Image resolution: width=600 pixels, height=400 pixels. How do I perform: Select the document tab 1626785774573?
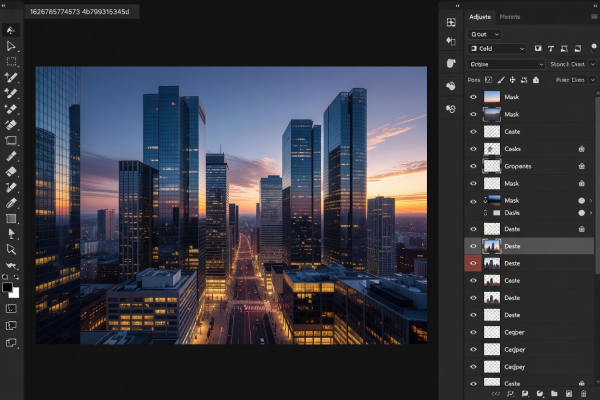(x=80, y=12)
